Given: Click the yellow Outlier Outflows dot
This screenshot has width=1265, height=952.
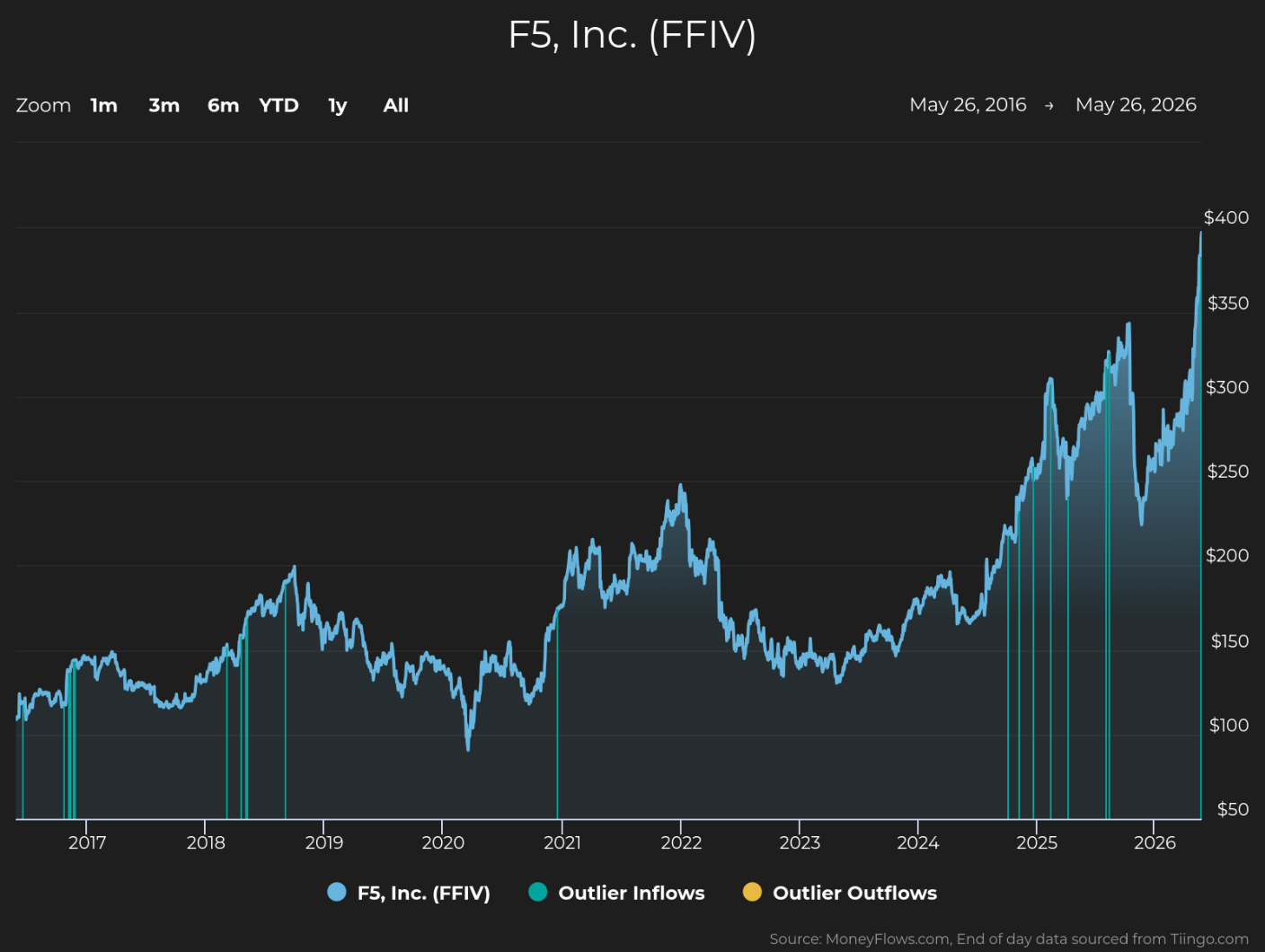Looking at the screenshot, I should [x=752, y=892].
